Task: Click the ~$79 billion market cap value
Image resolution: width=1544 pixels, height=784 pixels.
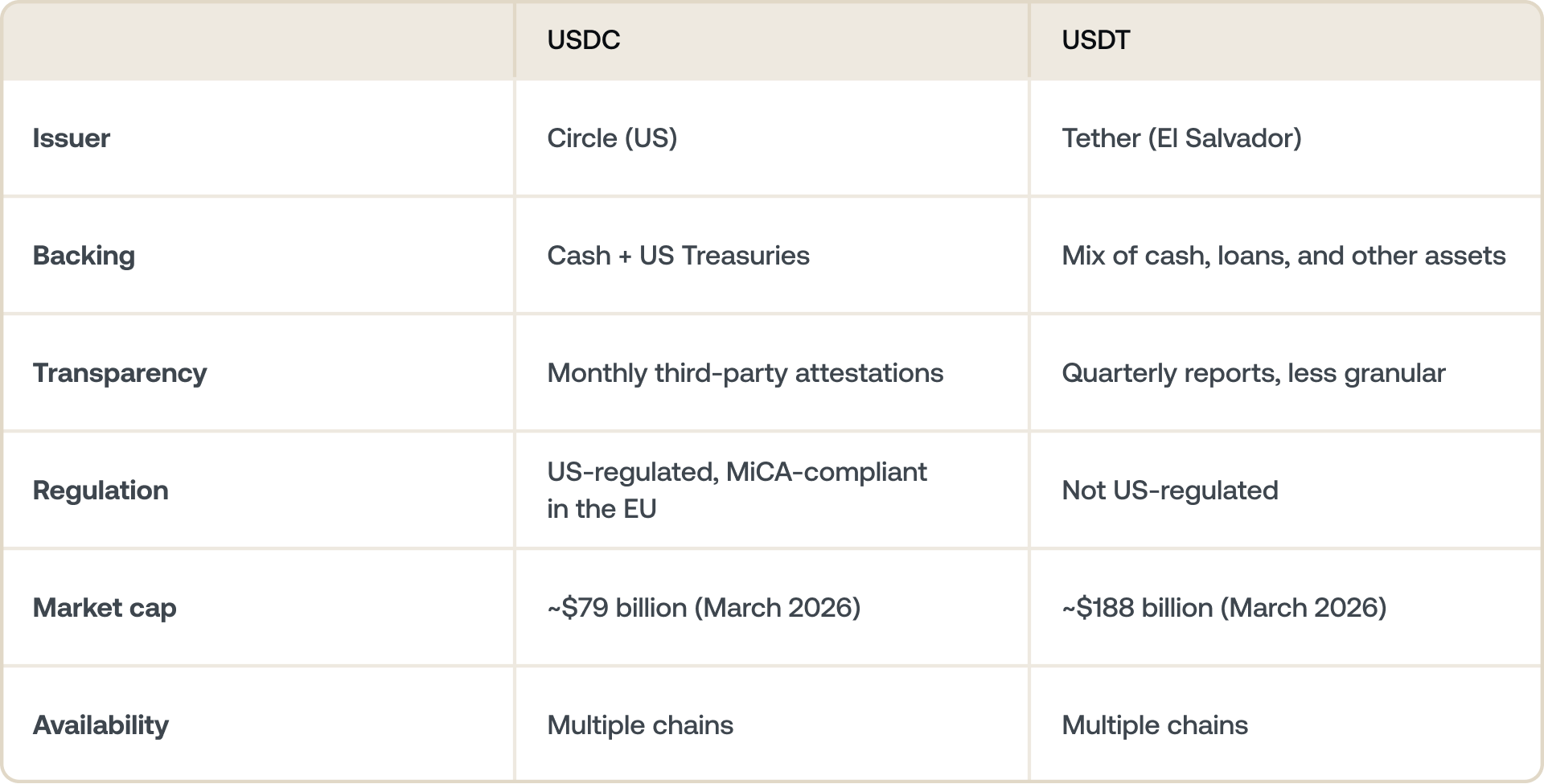Action: point(704,608)
